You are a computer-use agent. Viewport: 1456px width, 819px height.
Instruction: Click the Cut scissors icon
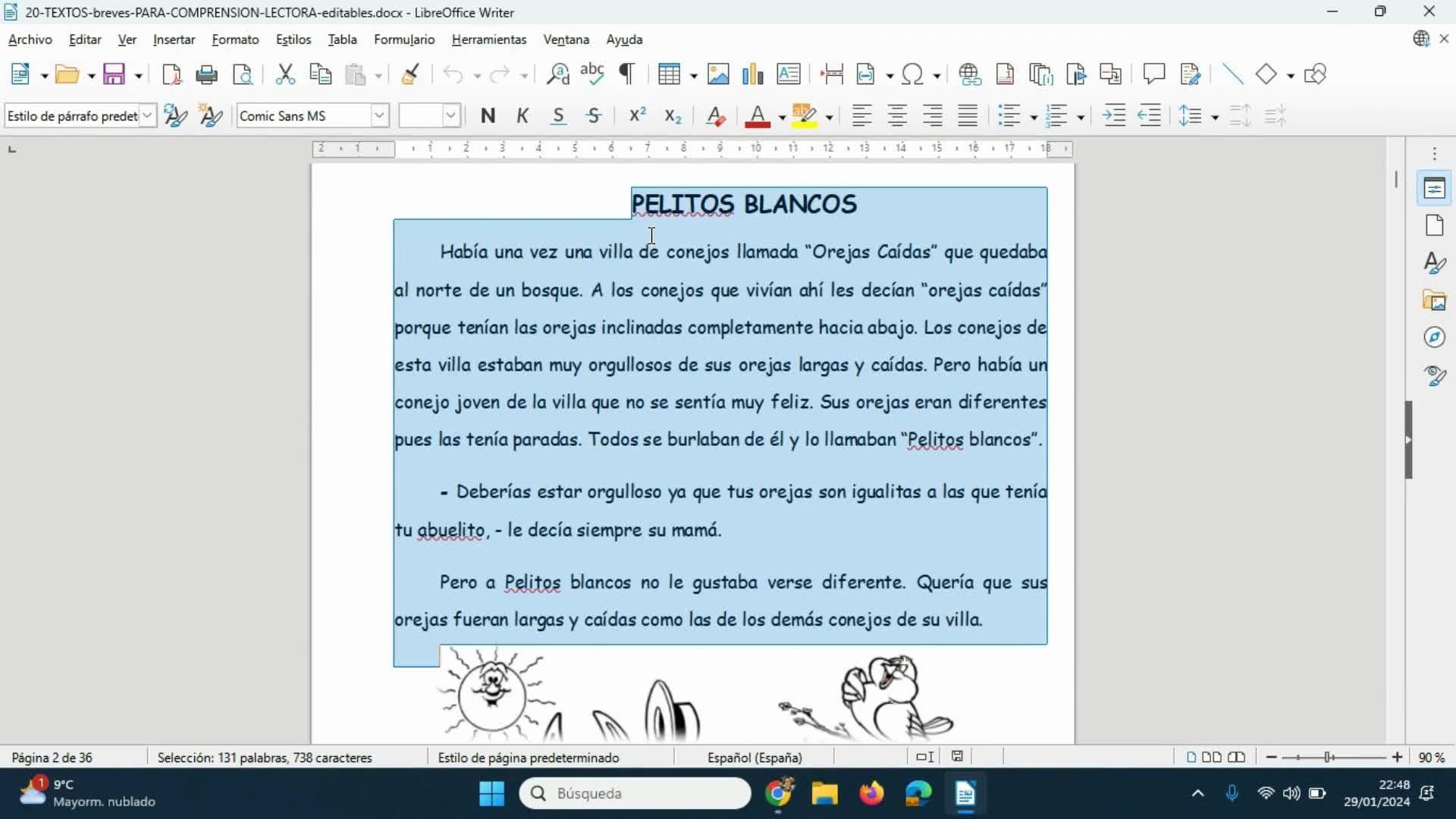(285, 74)
